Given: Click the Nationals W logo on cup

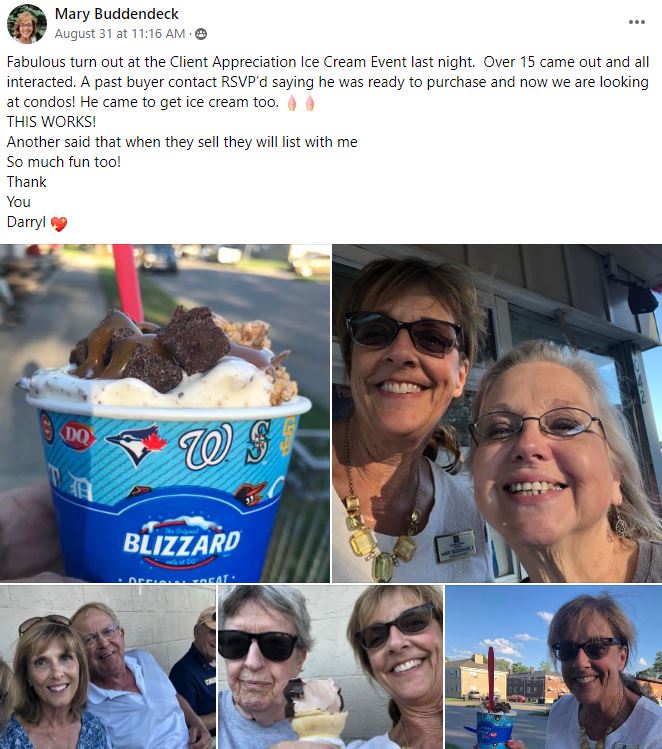Looking at the screenshot, I should (206, 447).
